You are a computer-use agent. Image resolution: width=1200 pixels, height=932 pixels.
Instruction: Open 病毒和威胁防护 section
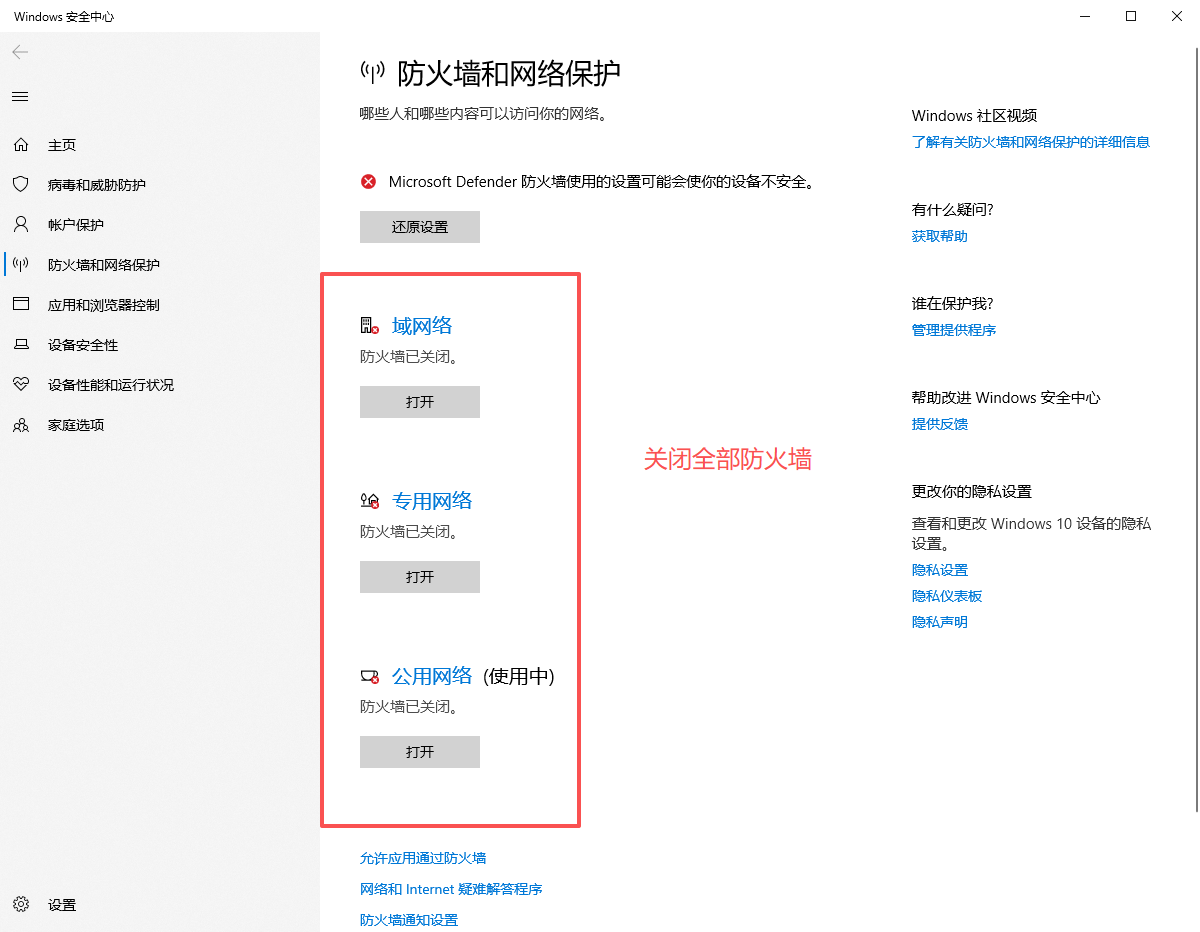click(97, 185)
